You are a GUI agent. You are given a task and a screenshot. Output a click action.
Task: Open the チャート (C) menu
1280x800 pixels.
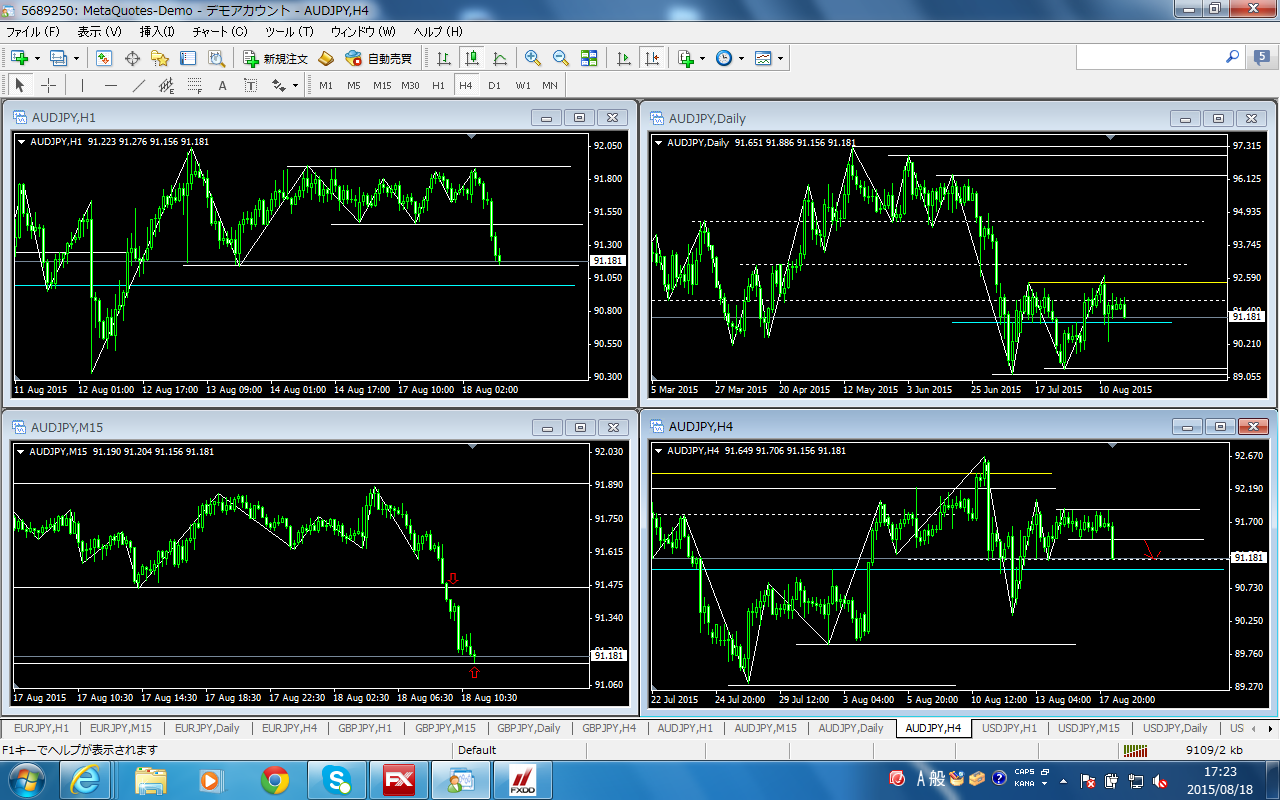(x=219, y=32)
